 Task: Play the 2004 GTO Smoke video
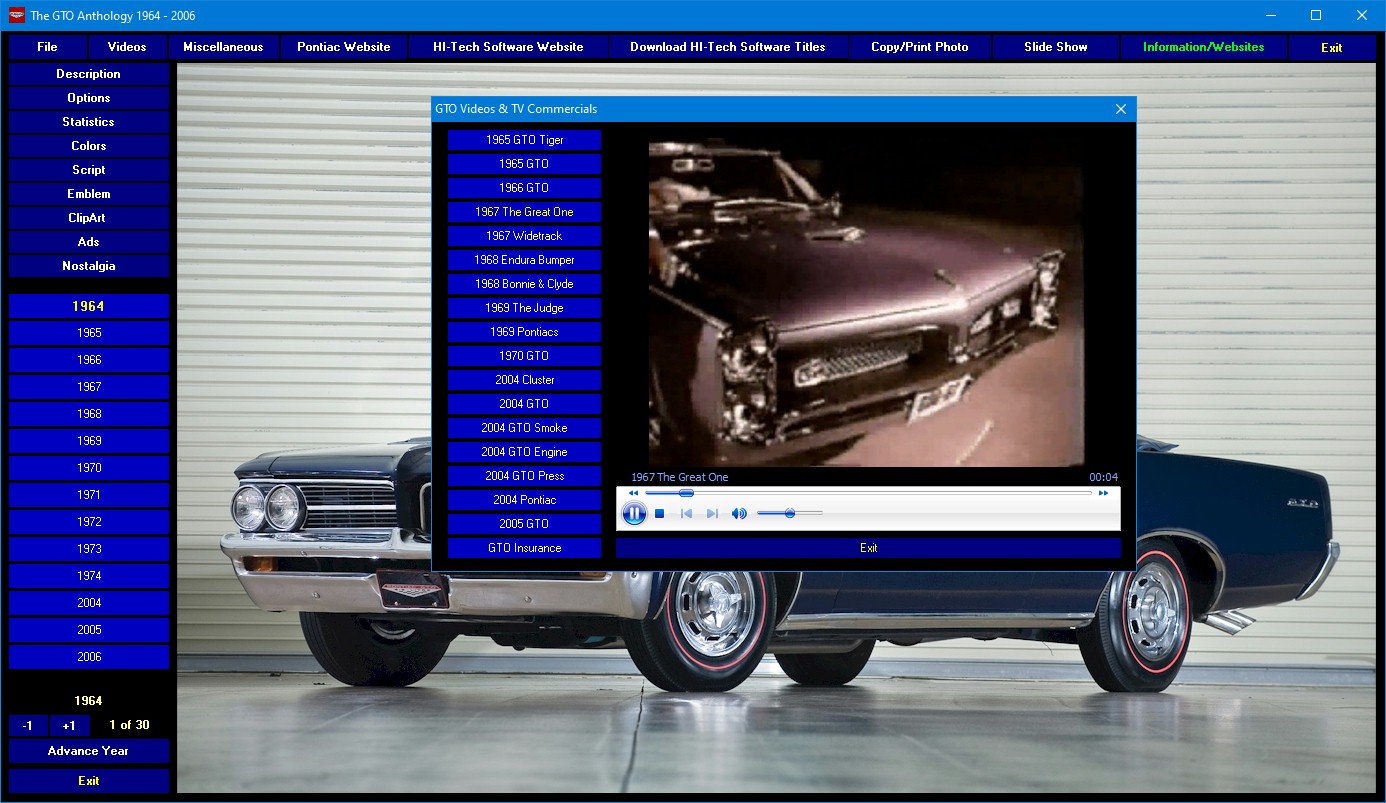tap(525, 428)
